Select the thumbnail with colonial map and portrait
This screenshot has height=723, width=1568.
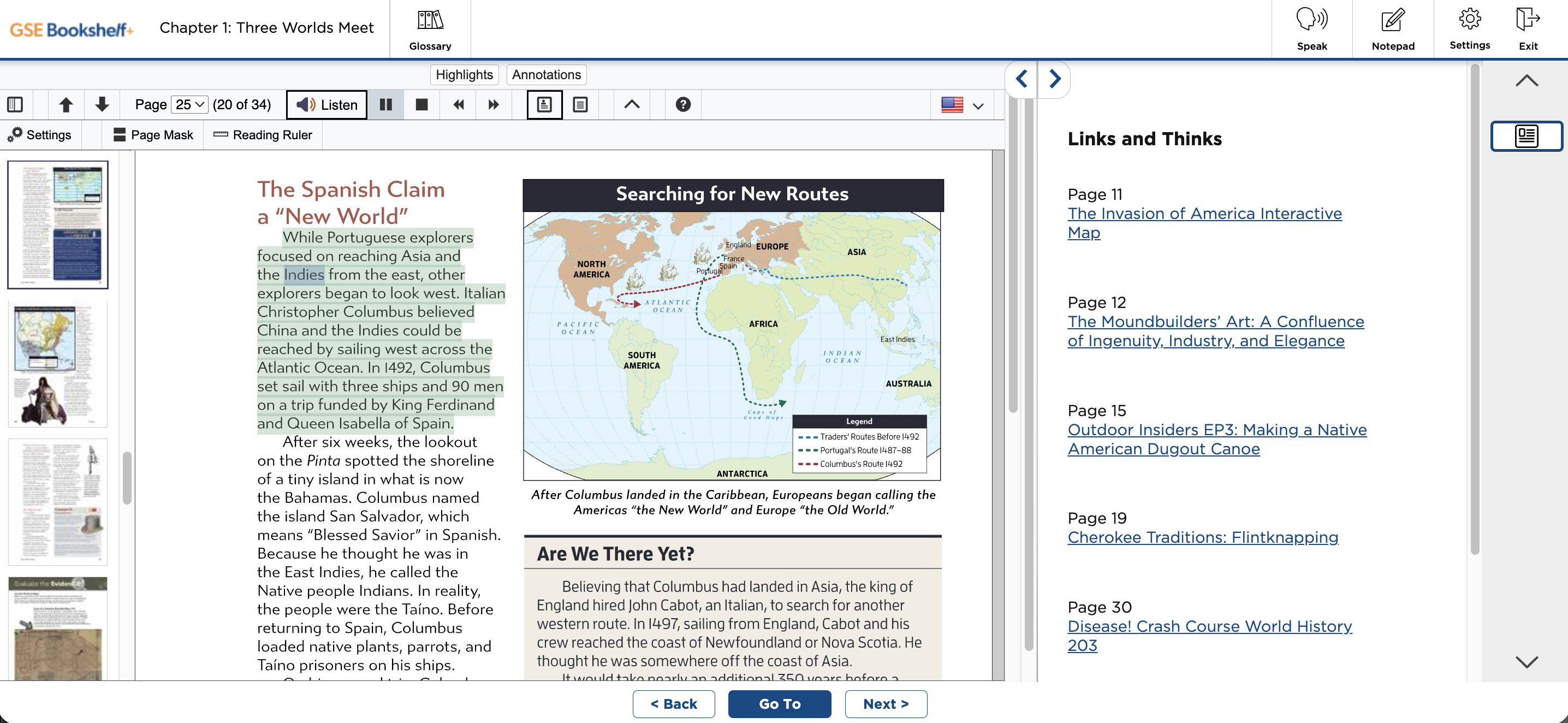(x=58, y=364)
